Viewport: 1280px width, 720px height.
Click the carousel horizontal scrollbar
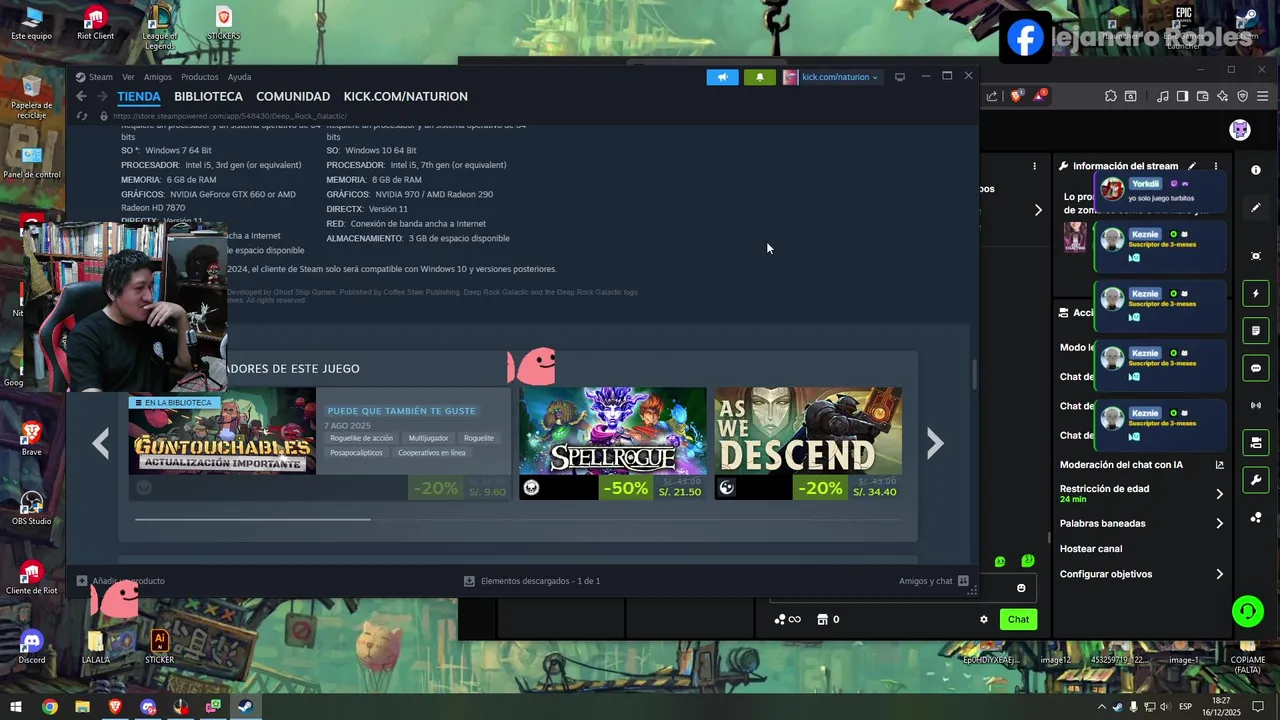pos(253,519)
